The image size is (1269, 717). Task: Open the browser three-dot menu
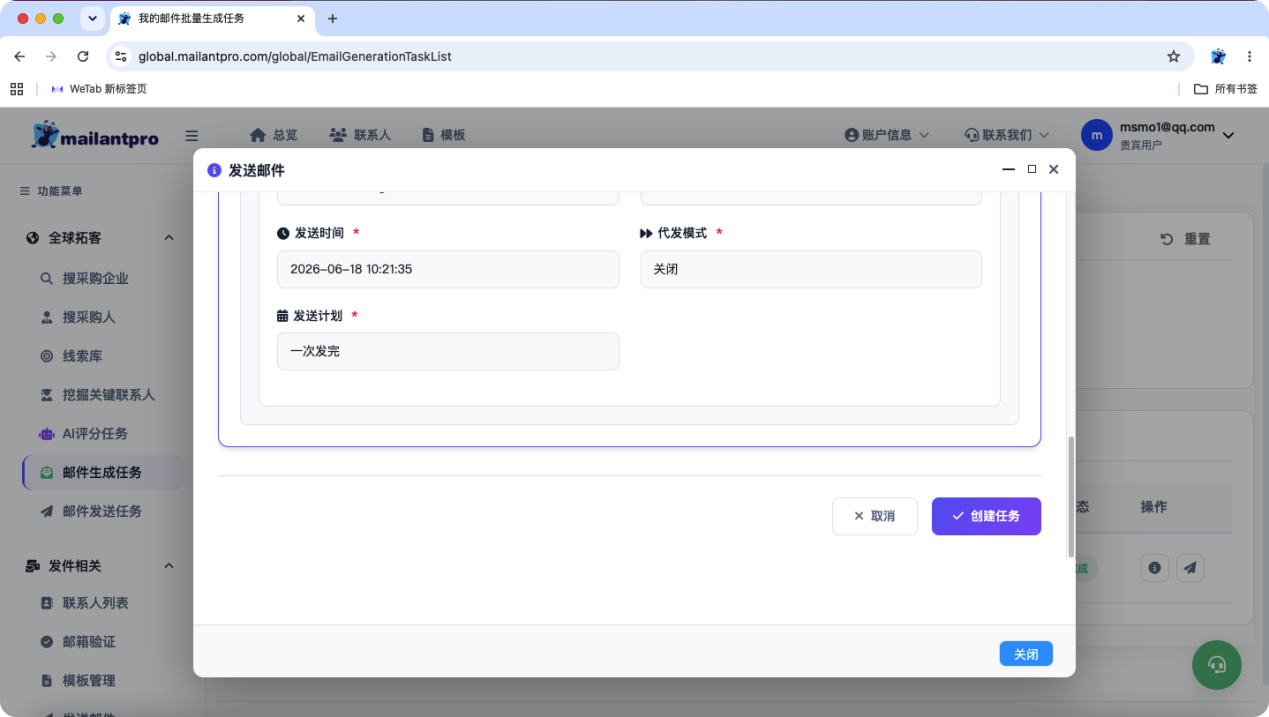pos(1250,57)
